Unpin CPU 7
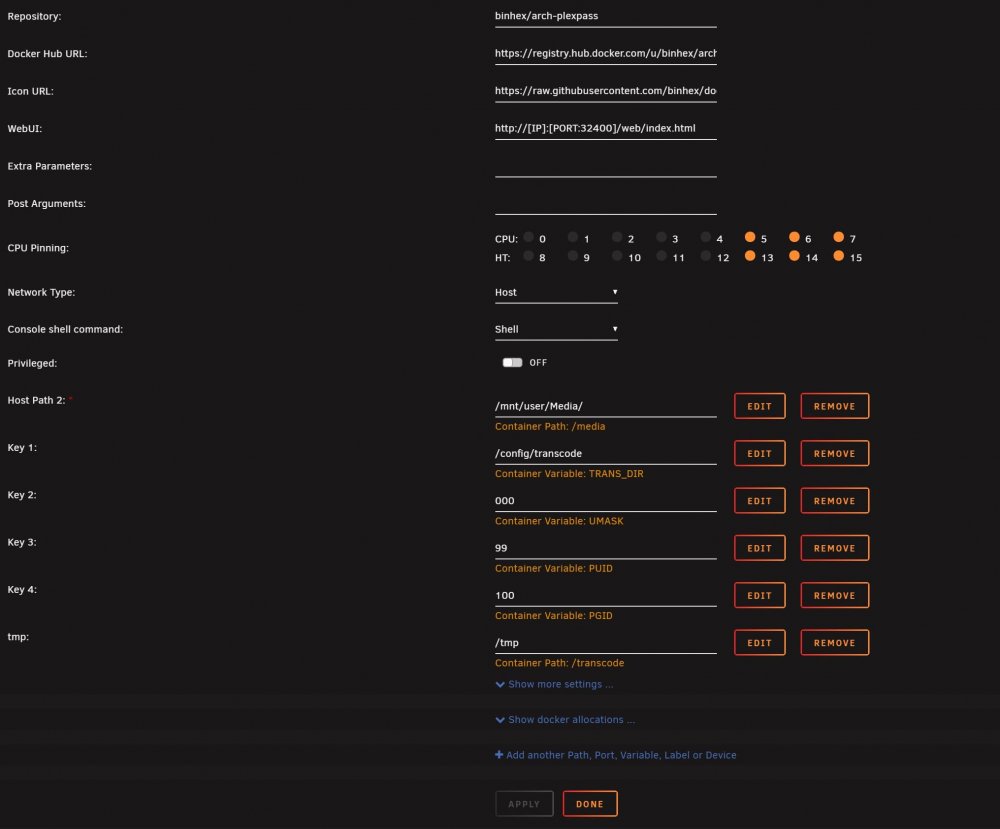The image size is (1000, 829). (x=839, y=237)
